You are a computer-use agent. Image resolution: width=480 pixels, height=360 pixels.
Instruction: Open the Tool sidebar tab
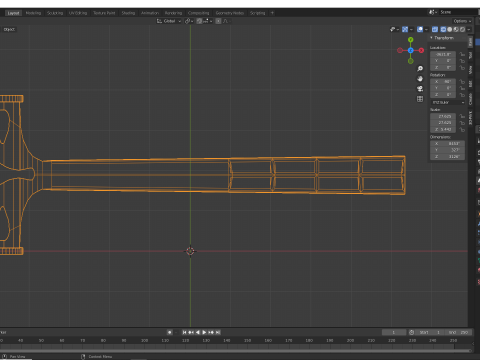click(x=471, y=55)
